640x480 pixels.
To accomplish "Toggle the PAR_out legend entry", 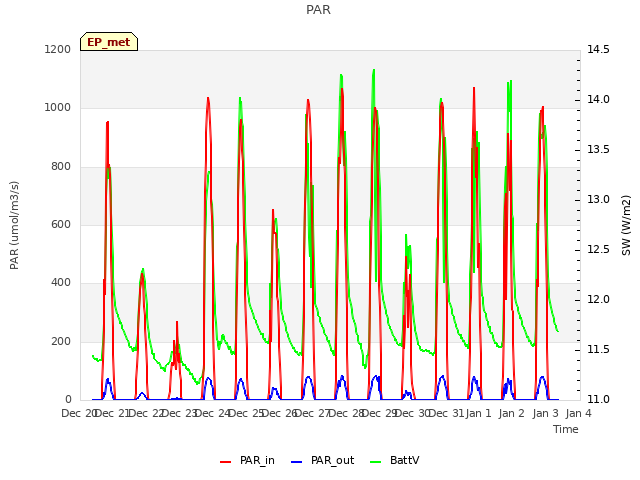I will point(322,460).
